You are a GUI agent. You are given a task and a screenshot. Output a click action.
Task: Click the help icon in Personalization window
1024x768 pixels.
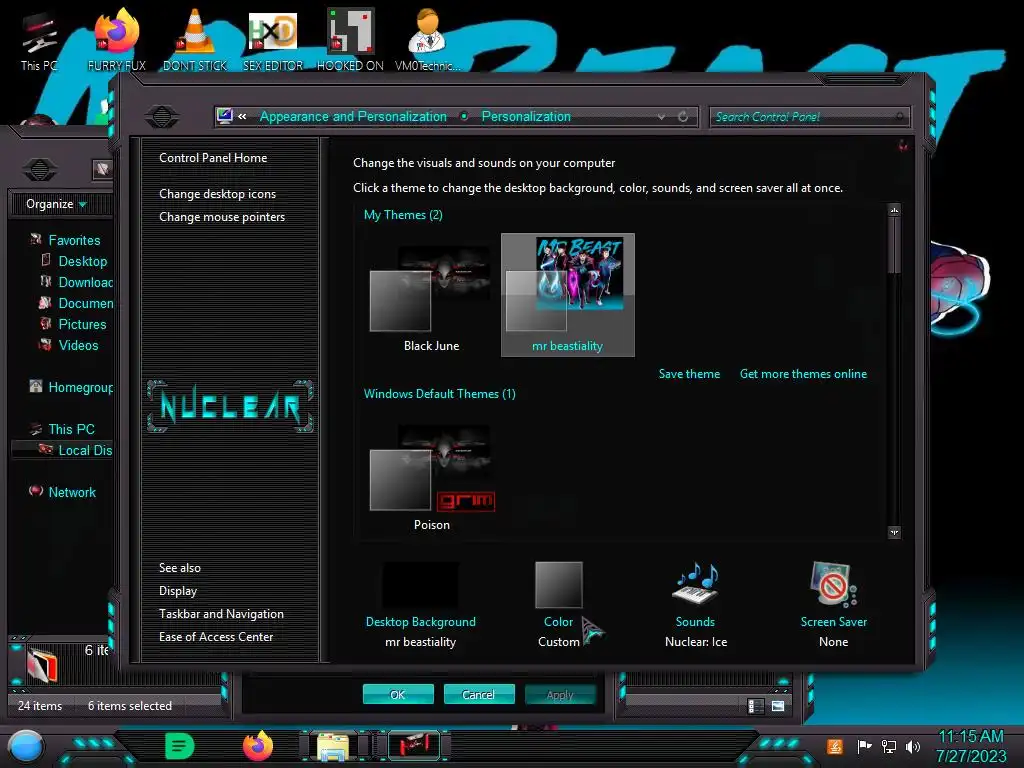click(903, 145)
